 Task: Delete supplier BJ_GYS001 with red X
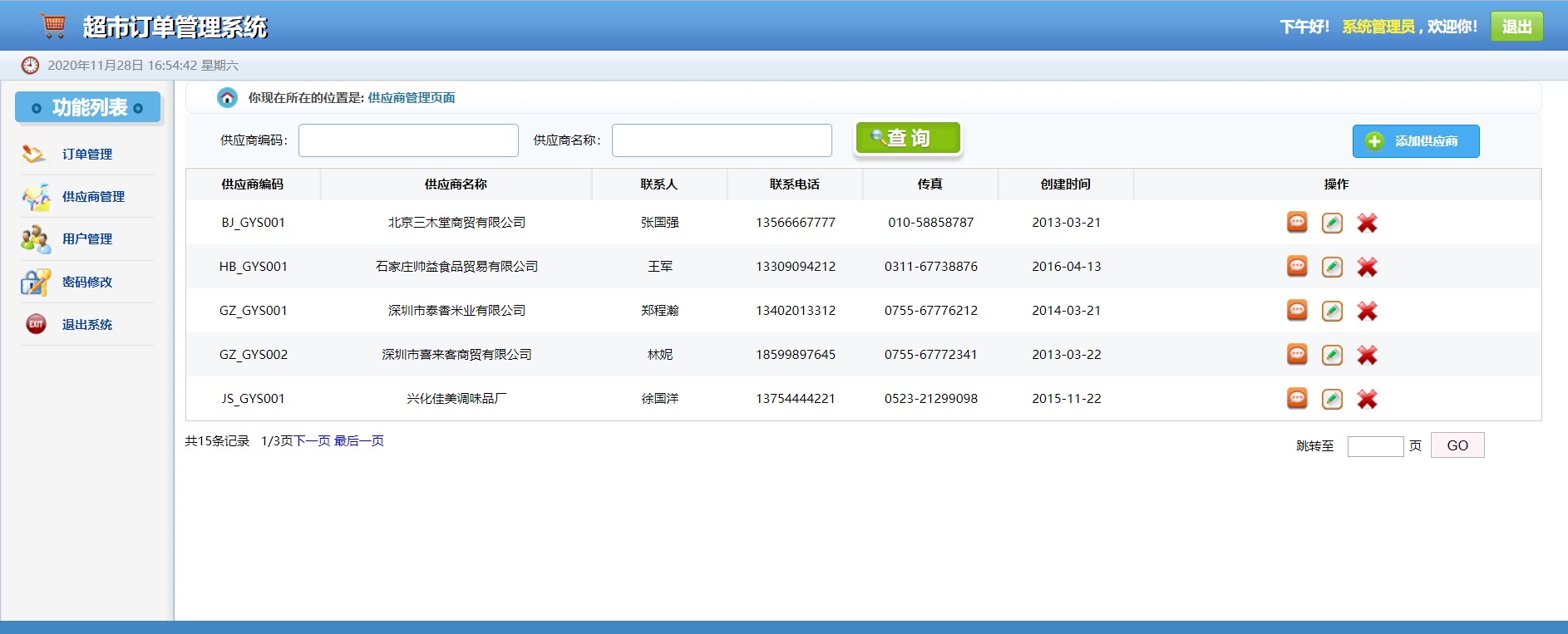point(1367,223)
